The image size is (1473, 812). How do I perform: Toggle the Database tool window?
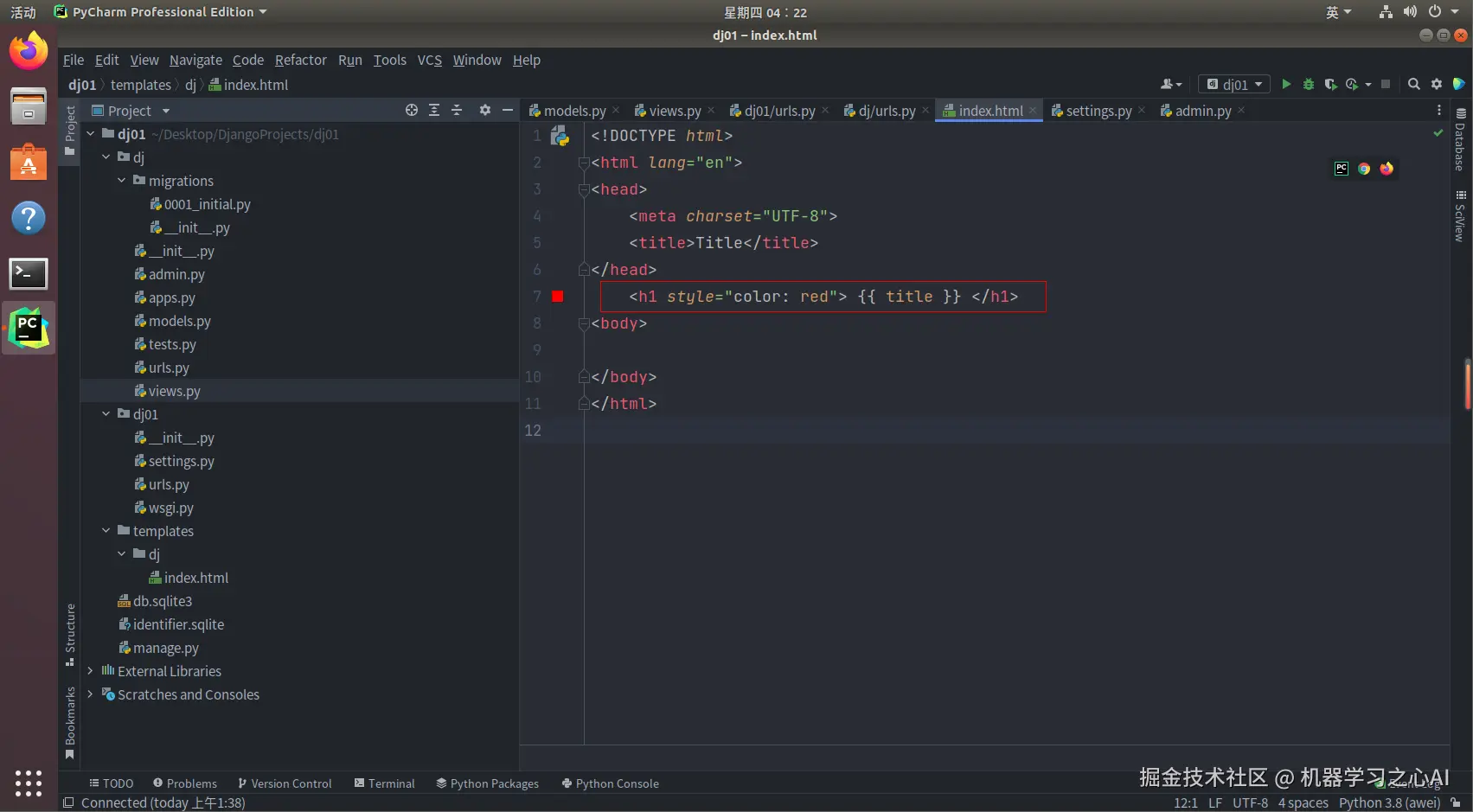coord(1460,139)
